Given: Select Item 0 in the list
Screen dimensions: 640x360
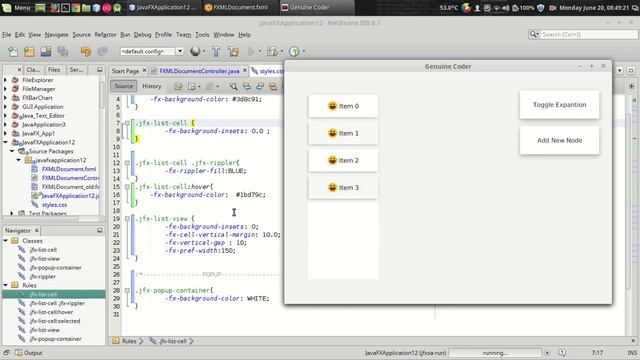Looking at the screenshot, I should tap(343, 106).
